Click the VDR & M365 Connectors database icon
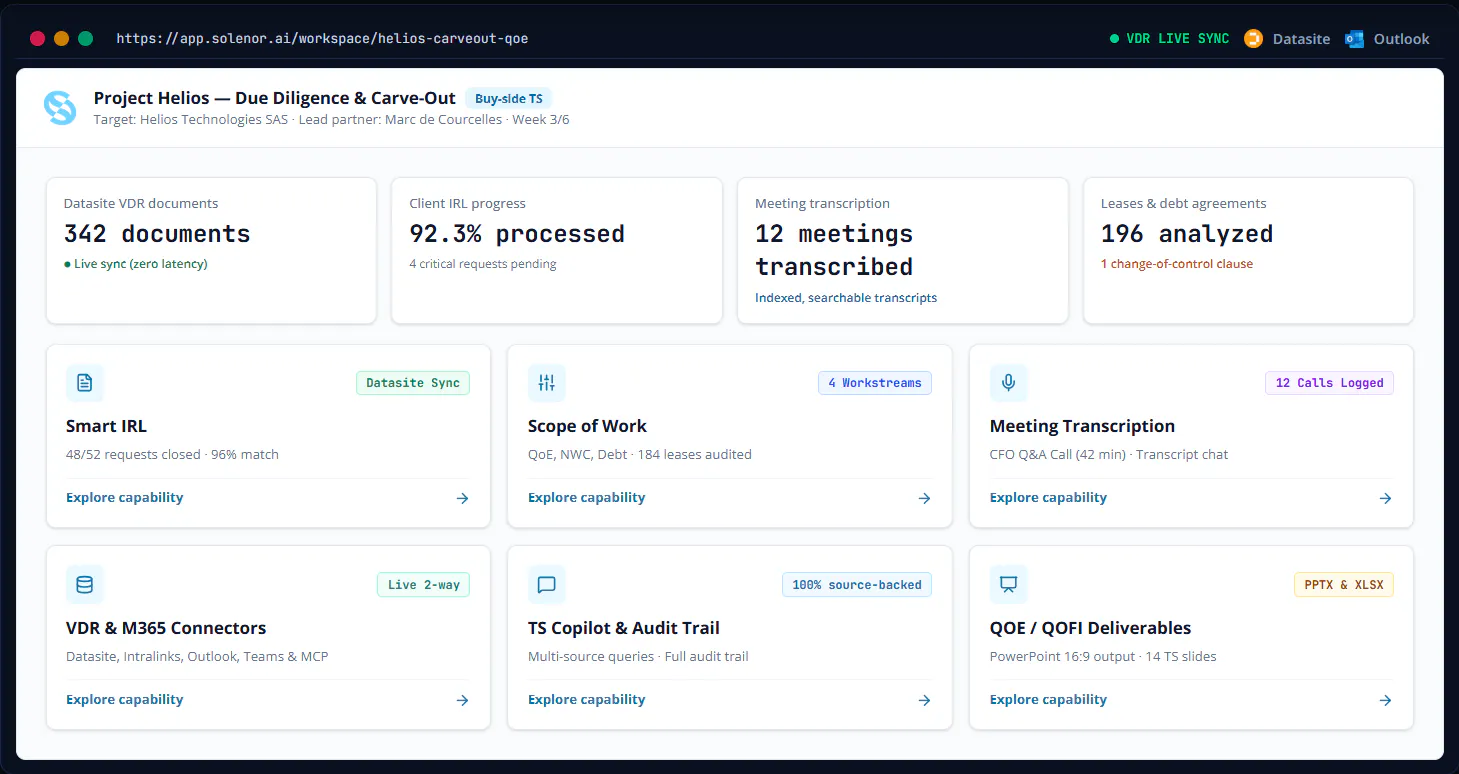This screenshot has width=1459, height=774. tap(85, 585)
